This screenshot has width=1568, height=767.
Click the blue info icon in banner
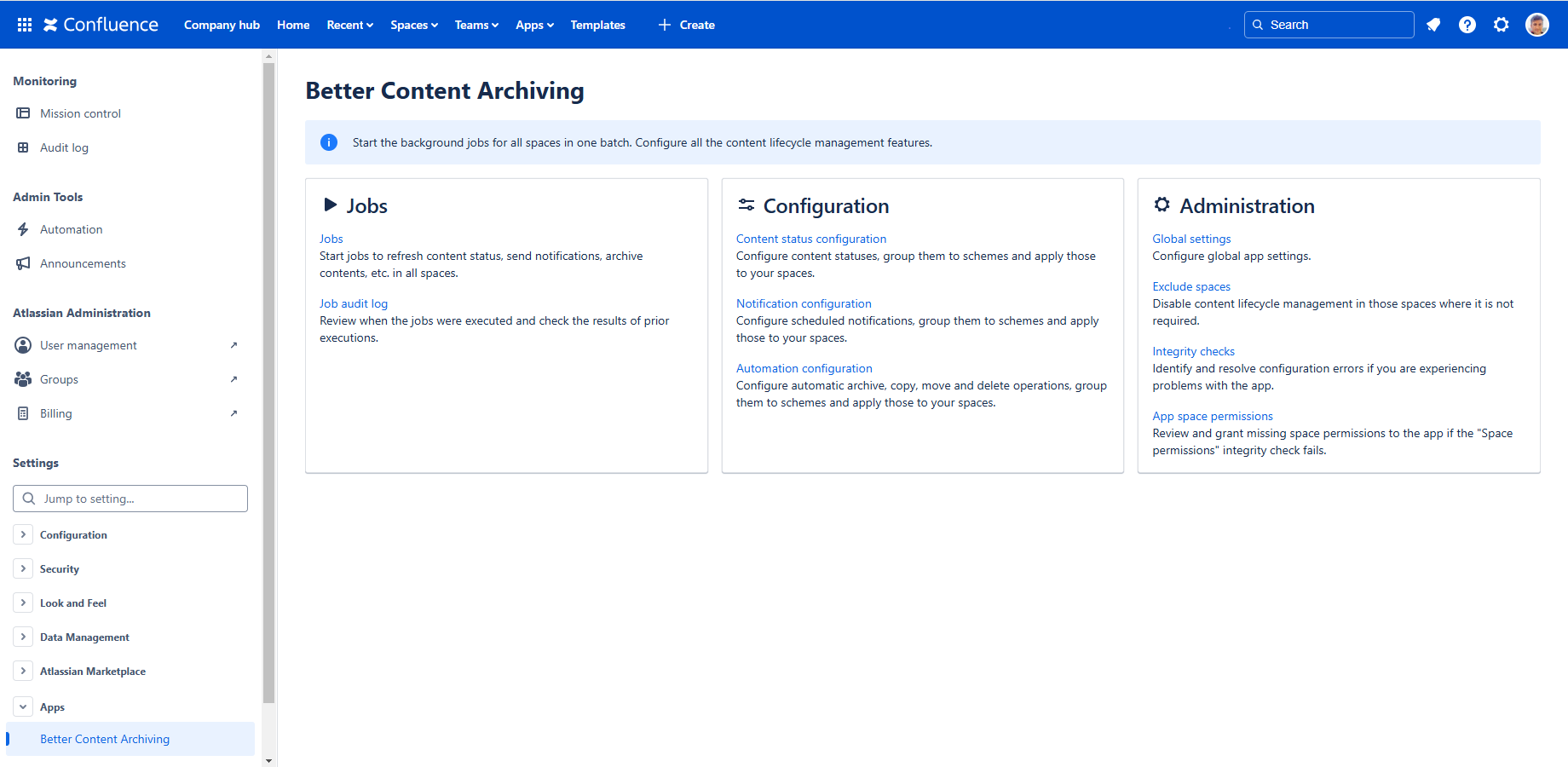pos(329,142)
